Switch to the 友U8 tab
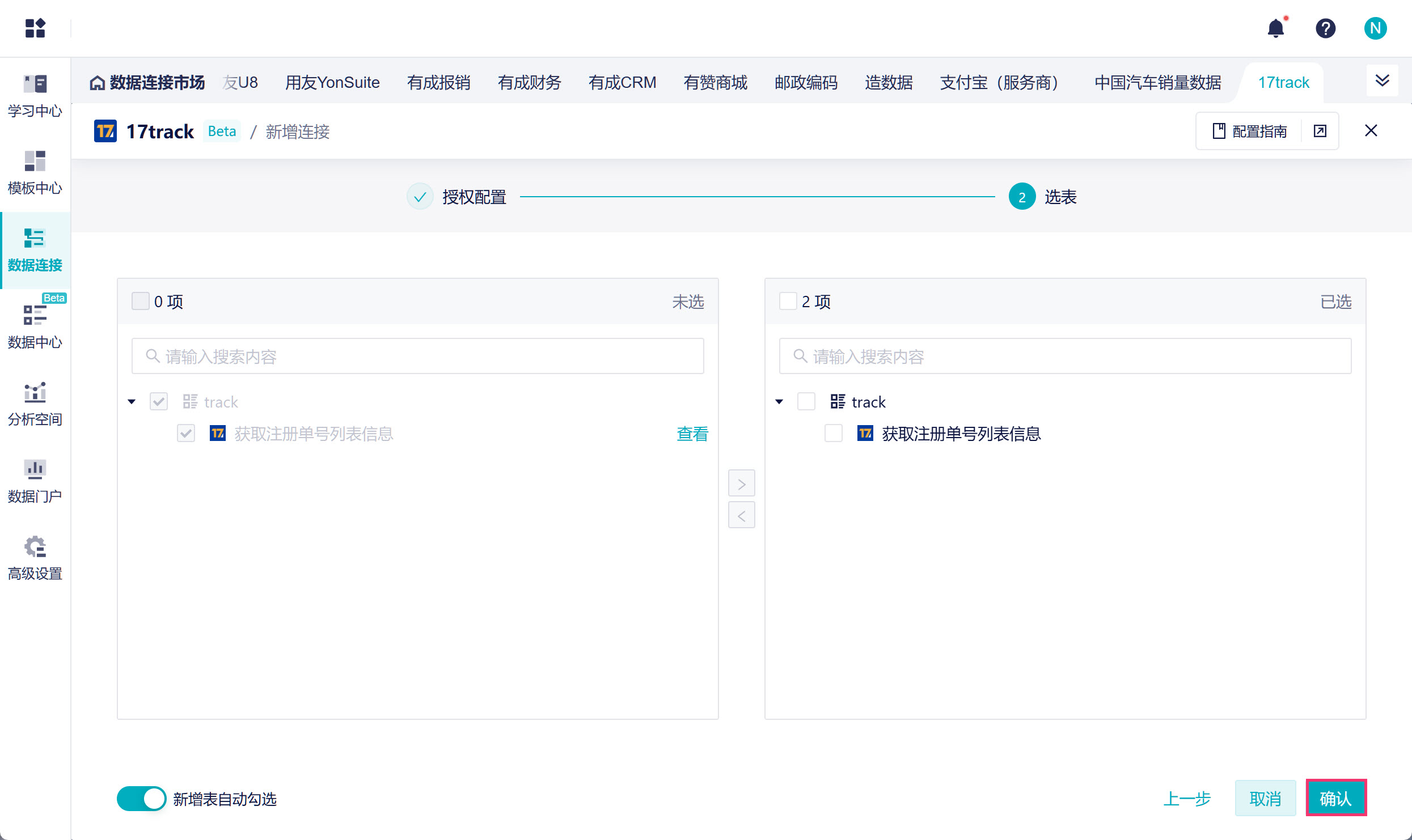This screenshot has height=840, width=1412. coord(240,83)
